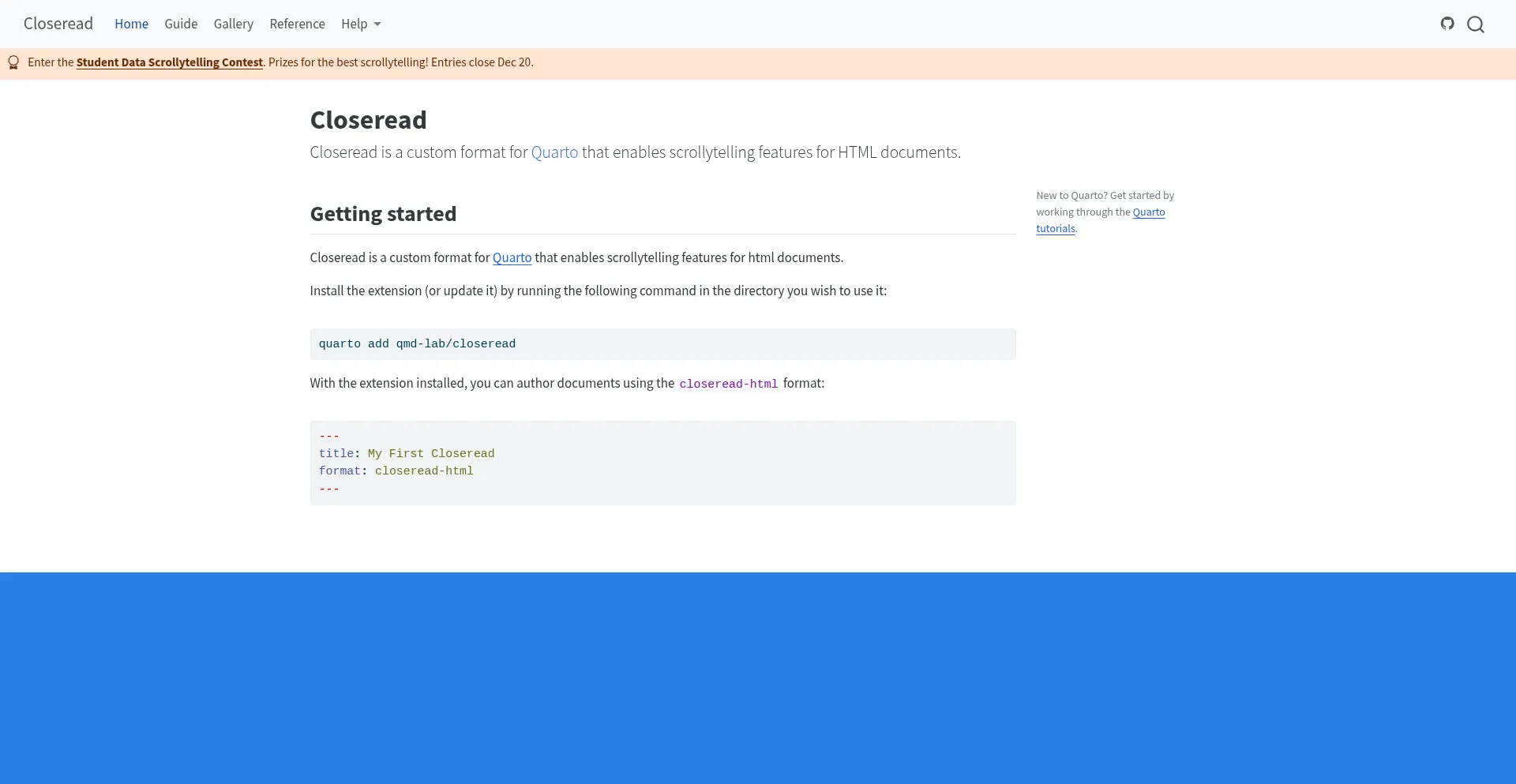Open the Reference page
This screenshot has height=784, width=1516.
pos(297,24)
